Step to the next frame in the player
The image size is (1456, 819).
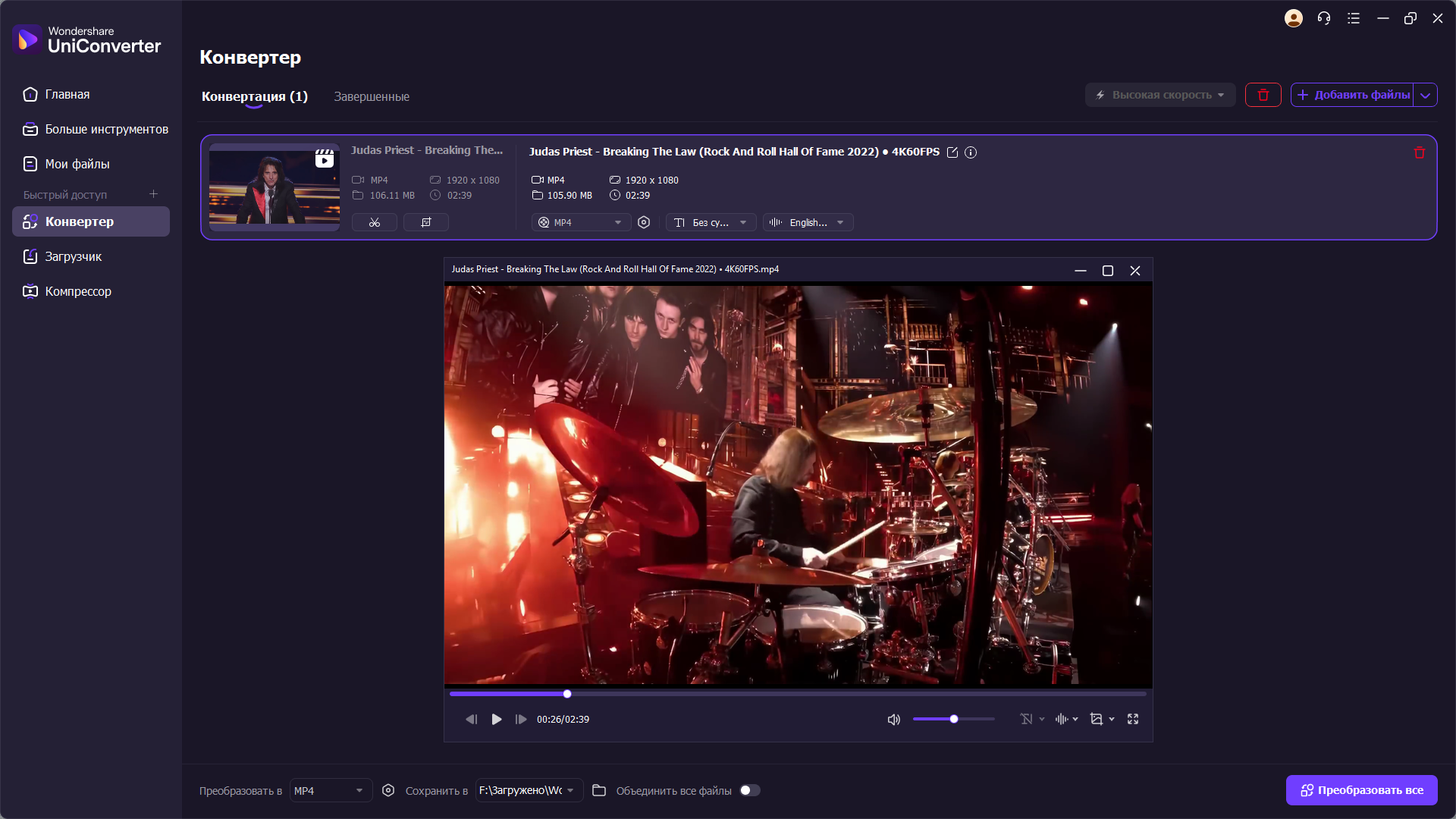tap(521, 719)
